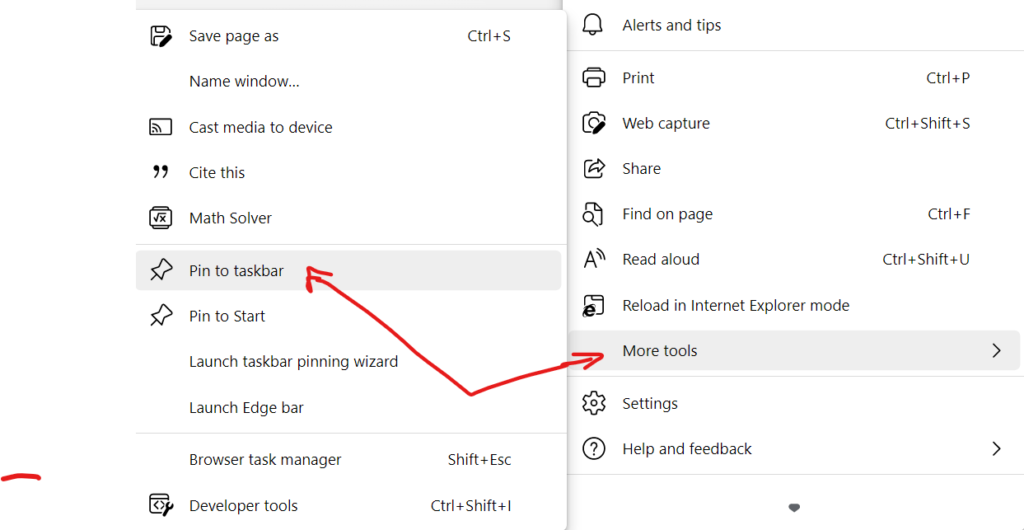Click the Print printer icon
1024x530 pixels.
593,78
